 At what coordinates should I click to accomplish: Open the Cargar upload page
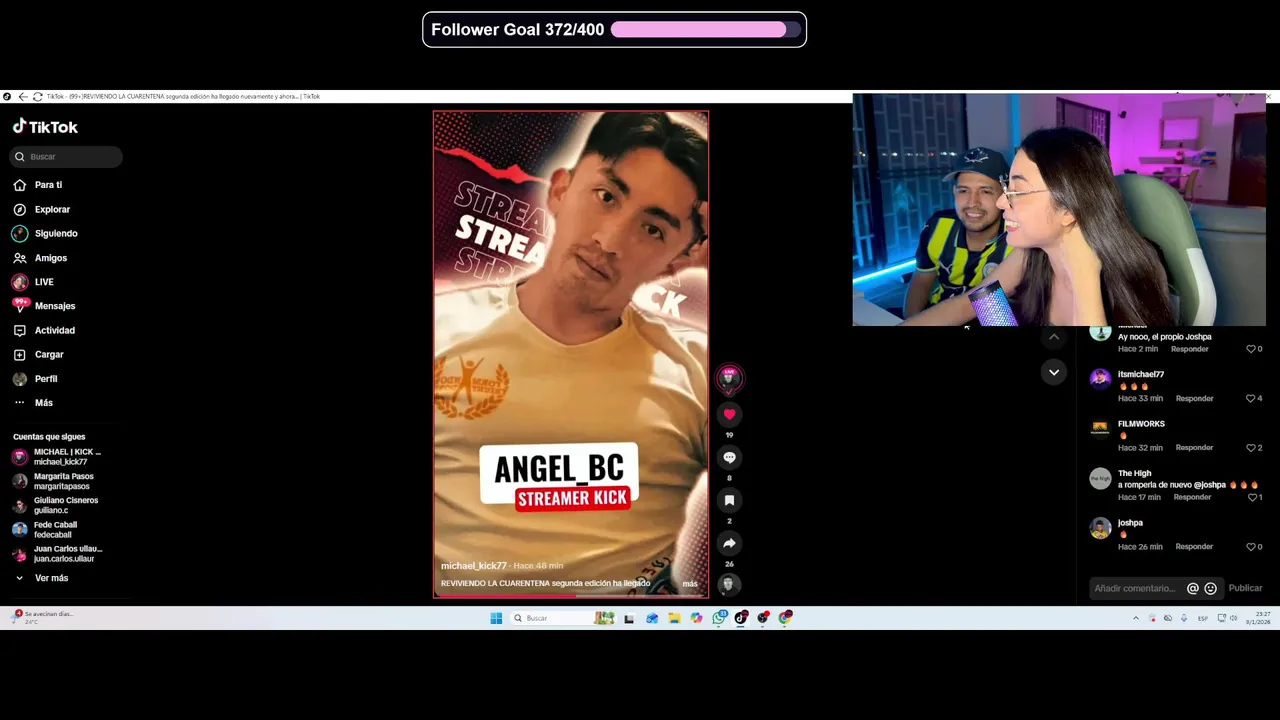[x=38, y=354]
